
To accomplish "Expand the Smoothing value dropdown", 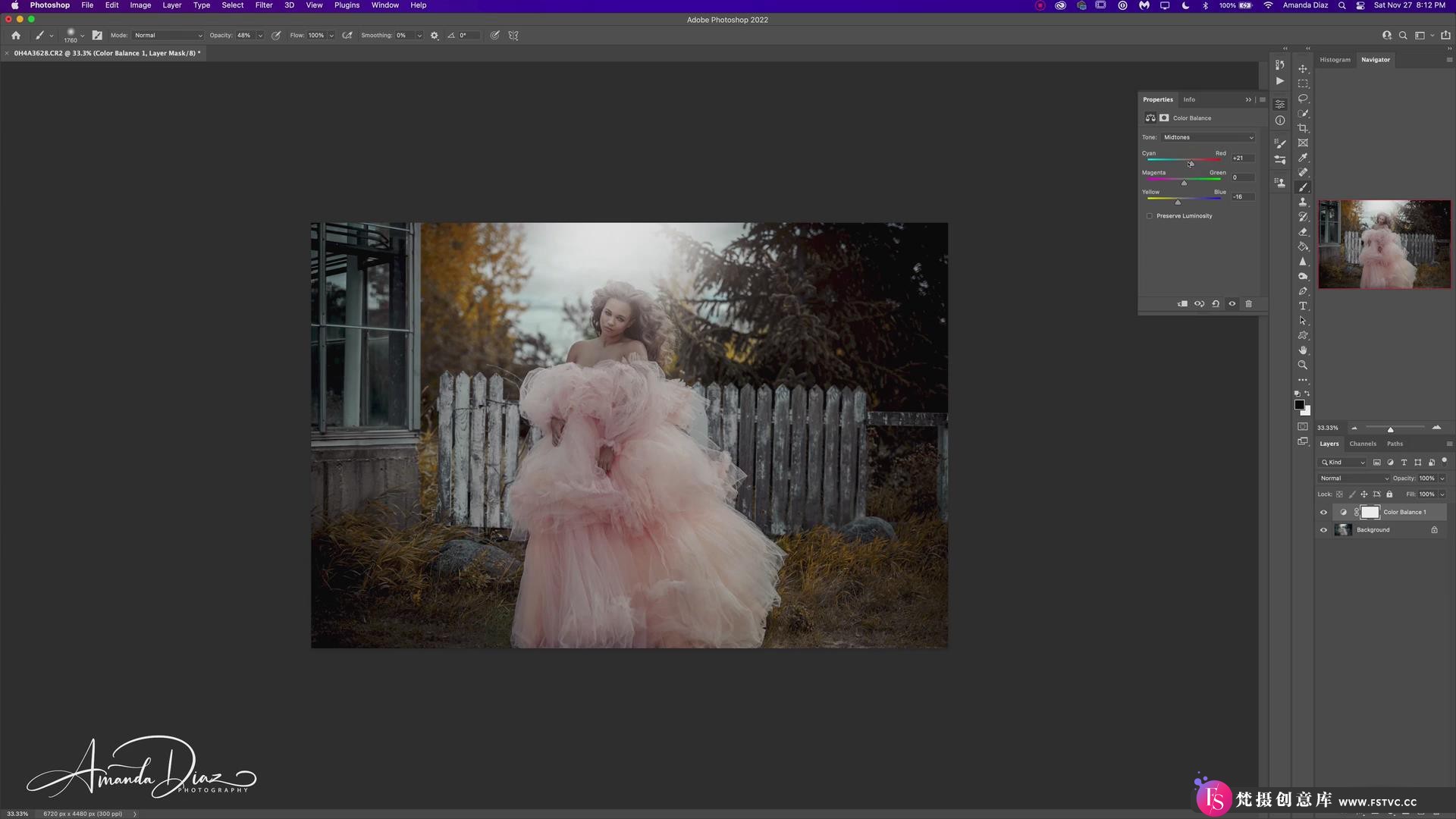I will (419, 36).
